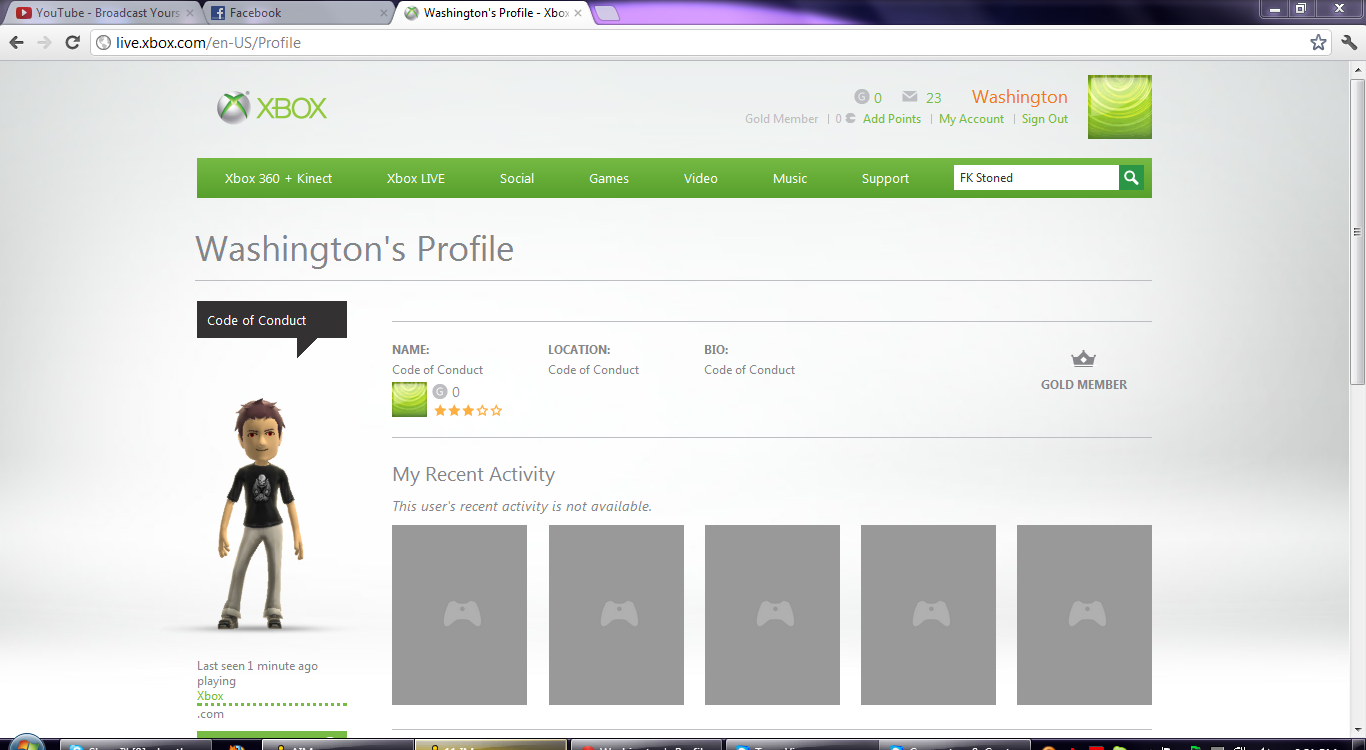
Task: Click the Code of Conduct speech bubble
Action: [x=272, y=320]
